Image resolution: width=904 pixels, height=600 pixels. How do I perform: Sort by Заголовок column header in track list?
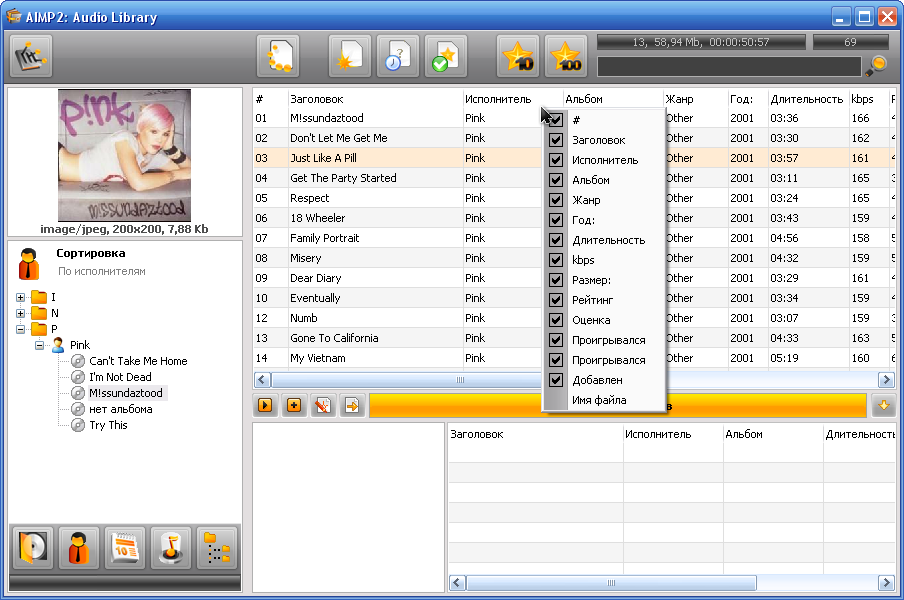click(x=375, y=99)
